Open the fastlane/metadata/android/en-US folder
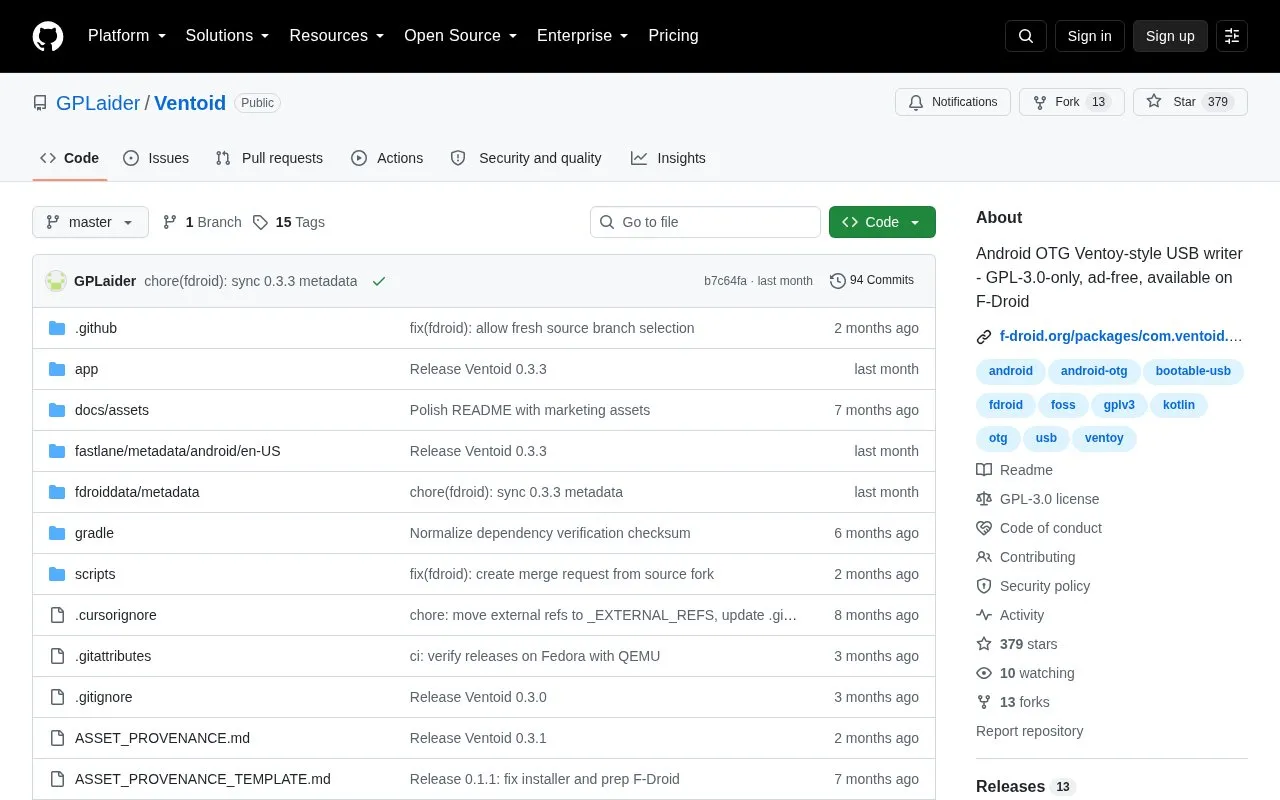The height and width of the screenshot is (800, 1280). click(x=178, y=451)
